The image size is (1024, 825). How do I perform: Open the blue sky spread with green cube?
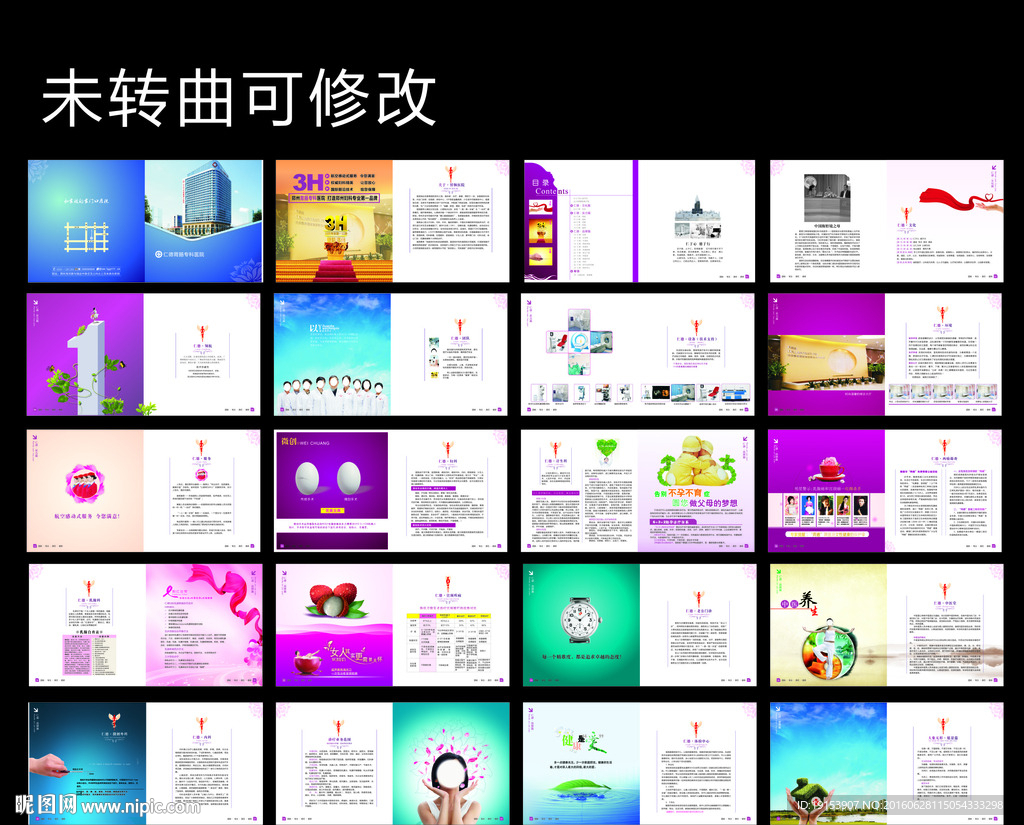click(x=887, y=763)
